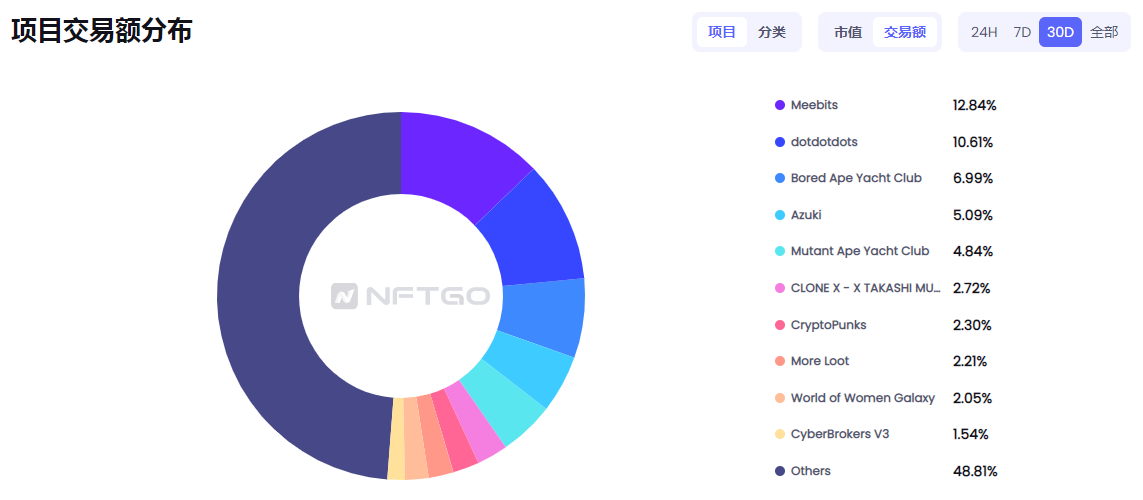The height and width of the screenshot is (500, 1143).
Task: Click the 1.54% value
Action: click(970, 434)
